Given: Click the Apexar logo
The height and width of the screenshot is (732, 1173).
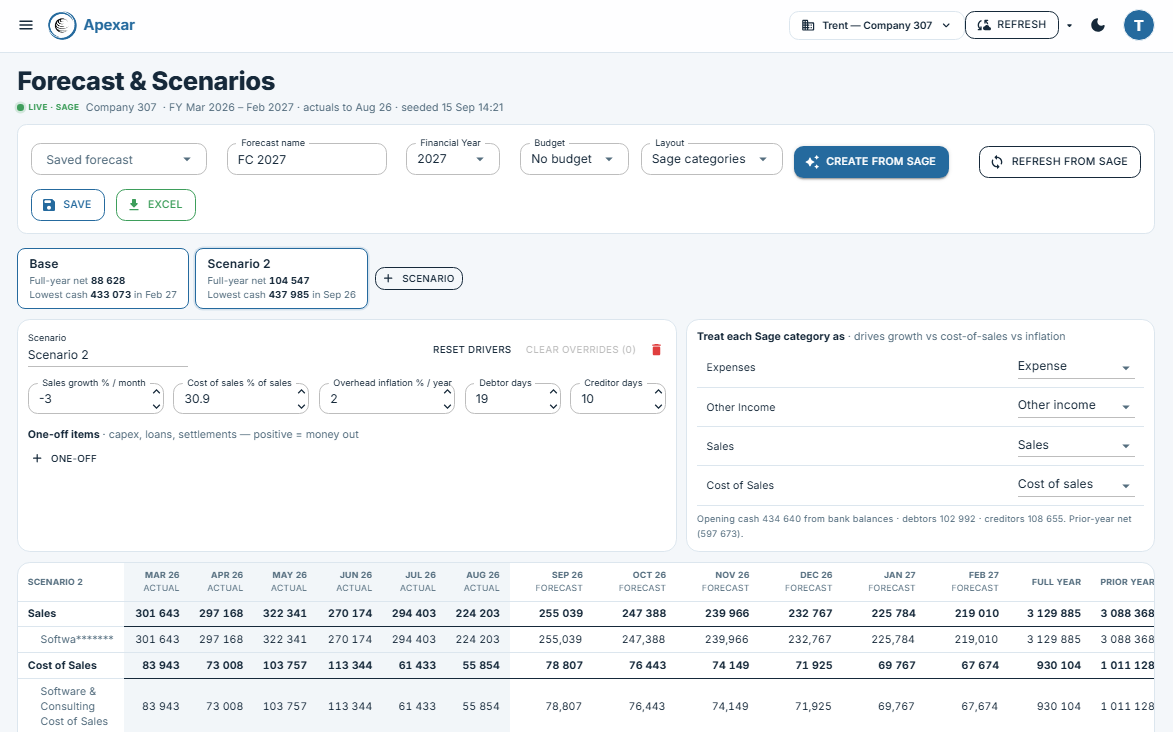Looking at the screenshot, I should pos(91,25).
